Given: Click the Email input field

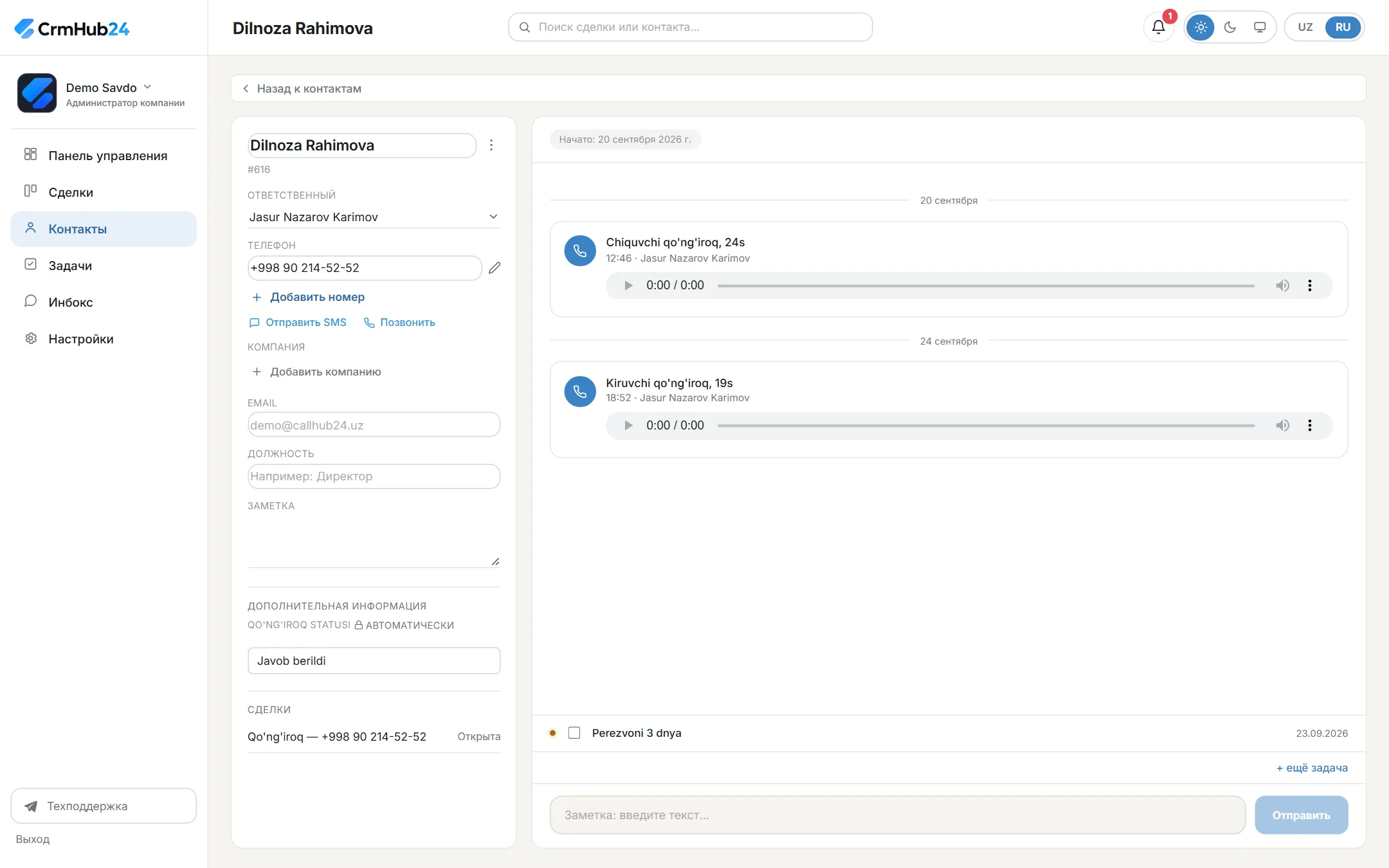Looking at the screenshot, I should 374,425.
